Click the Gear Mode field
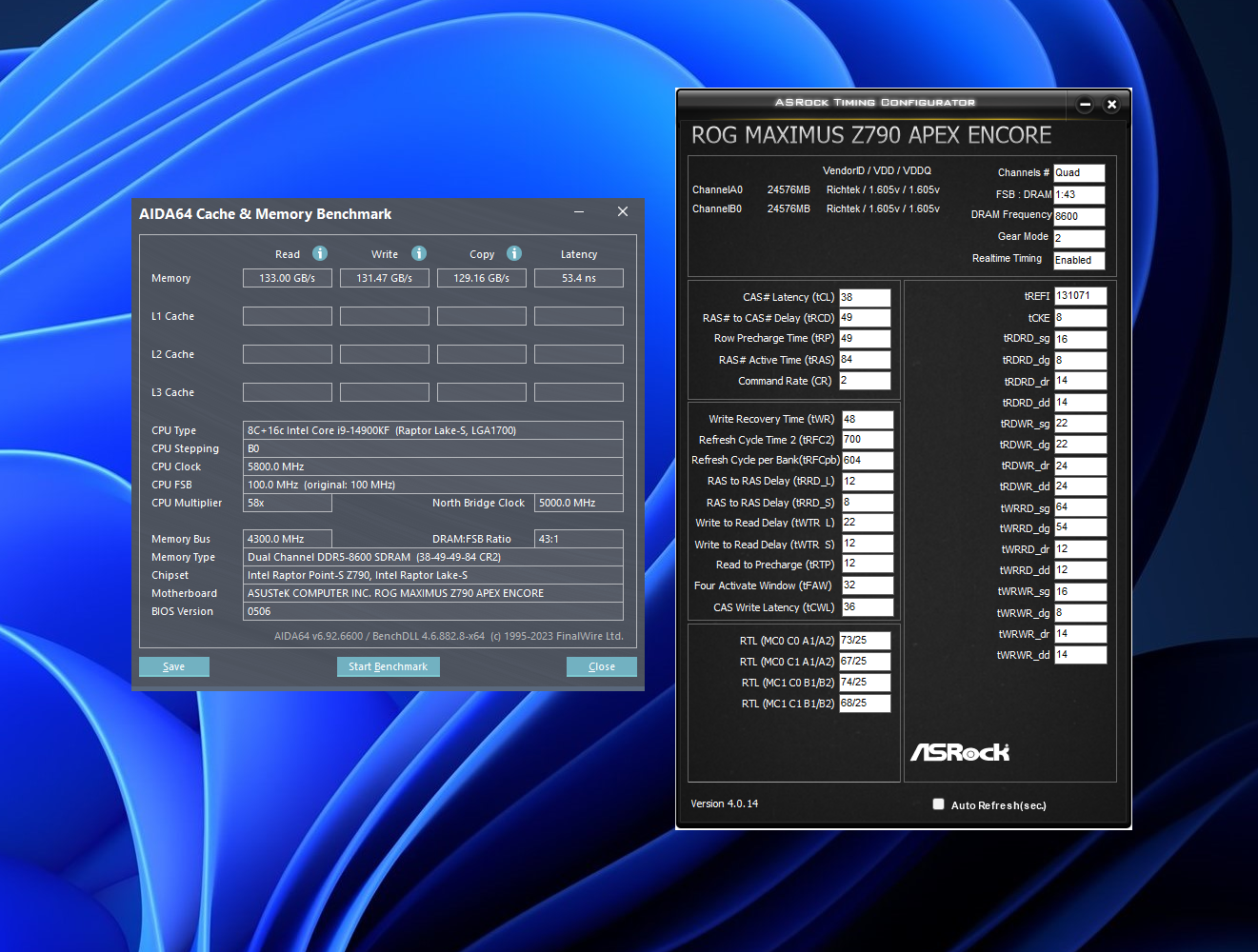The height and width of the screenshot is (952, 1258). (x=1079, y=239)
